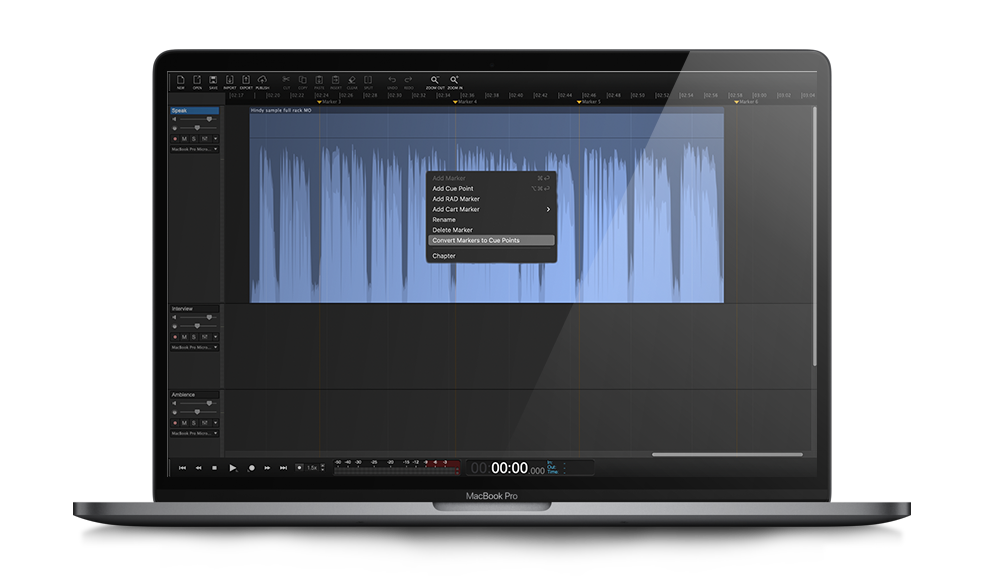Open the Speak track input device dropdown
Image resolution: width=984 pixels, height=576 pixels.
194,149
